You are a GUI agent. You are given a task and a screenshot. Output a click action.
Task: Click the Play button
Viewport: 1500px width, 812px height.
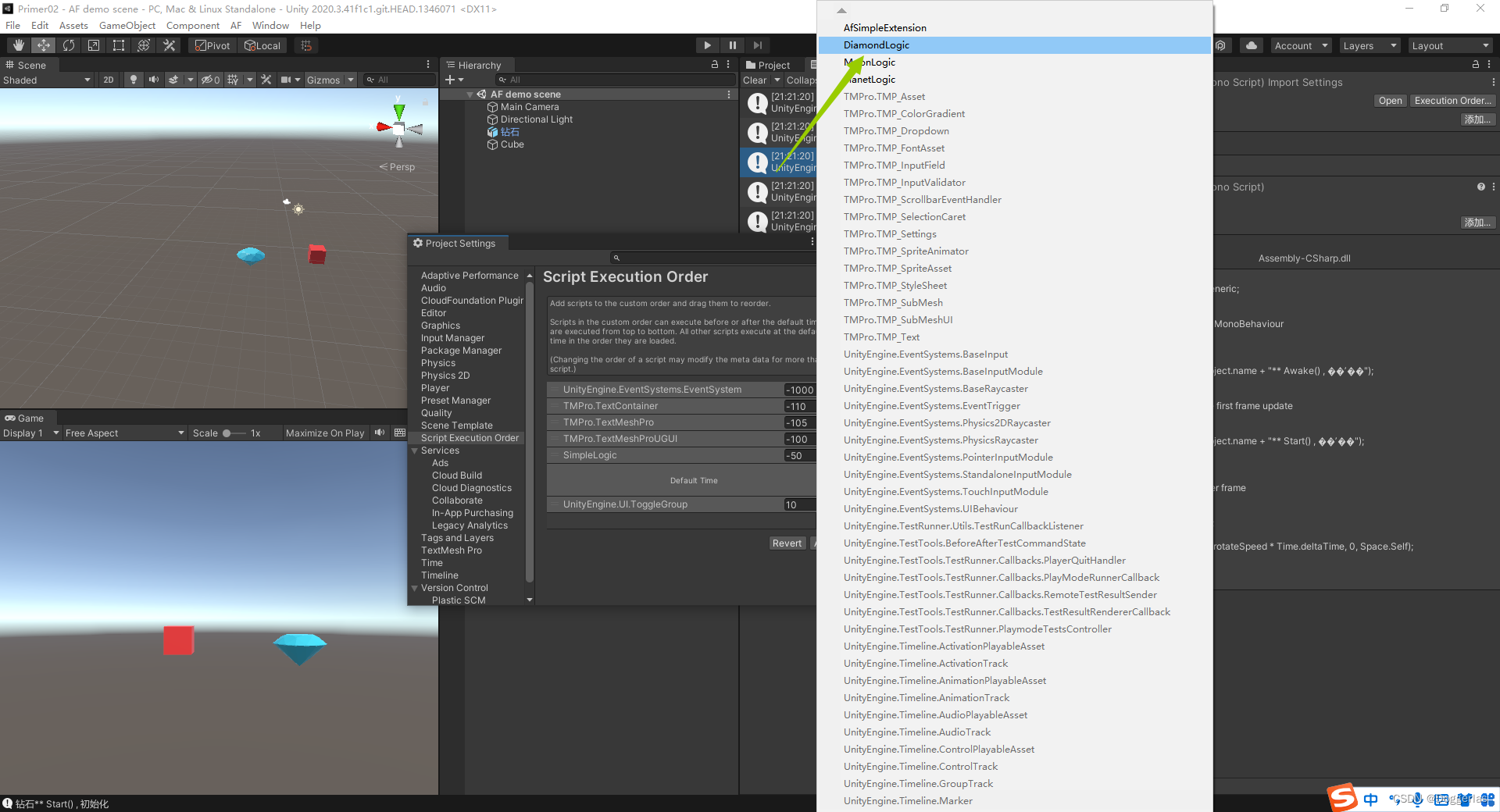click(707, 45)
